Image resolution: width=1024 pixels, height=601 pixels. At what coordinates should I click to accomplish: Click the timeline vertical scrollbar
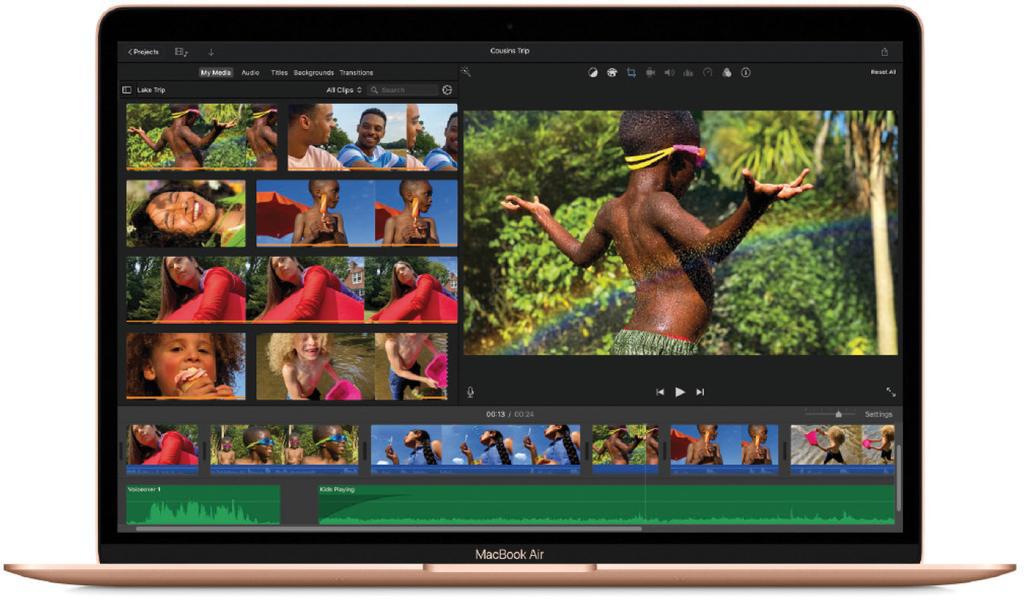click(899, 478)
